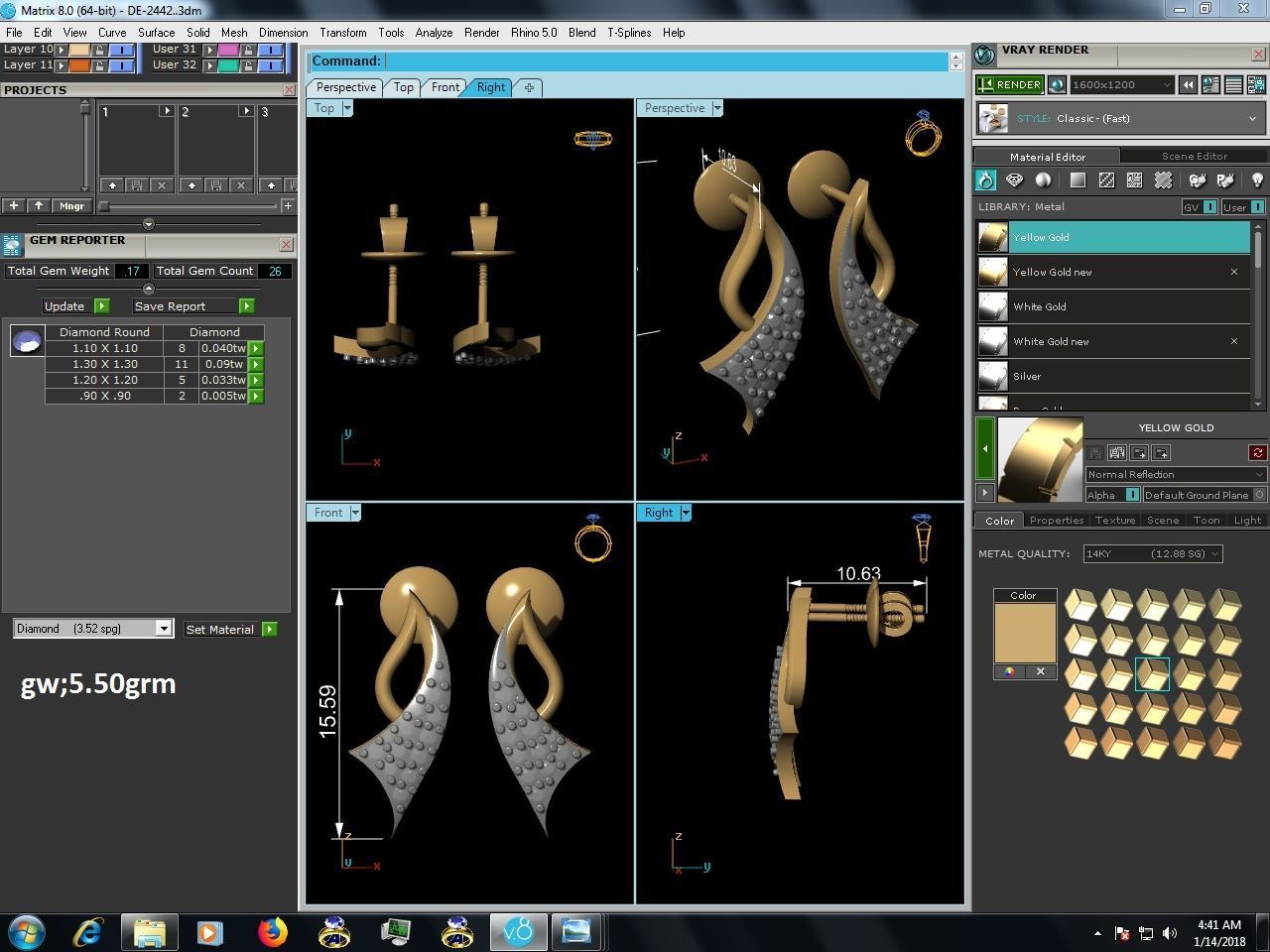The height and width of the screenshot is (952, 1270).
Task: Toggle visibility of Layer 10
Action: [121, 49]
